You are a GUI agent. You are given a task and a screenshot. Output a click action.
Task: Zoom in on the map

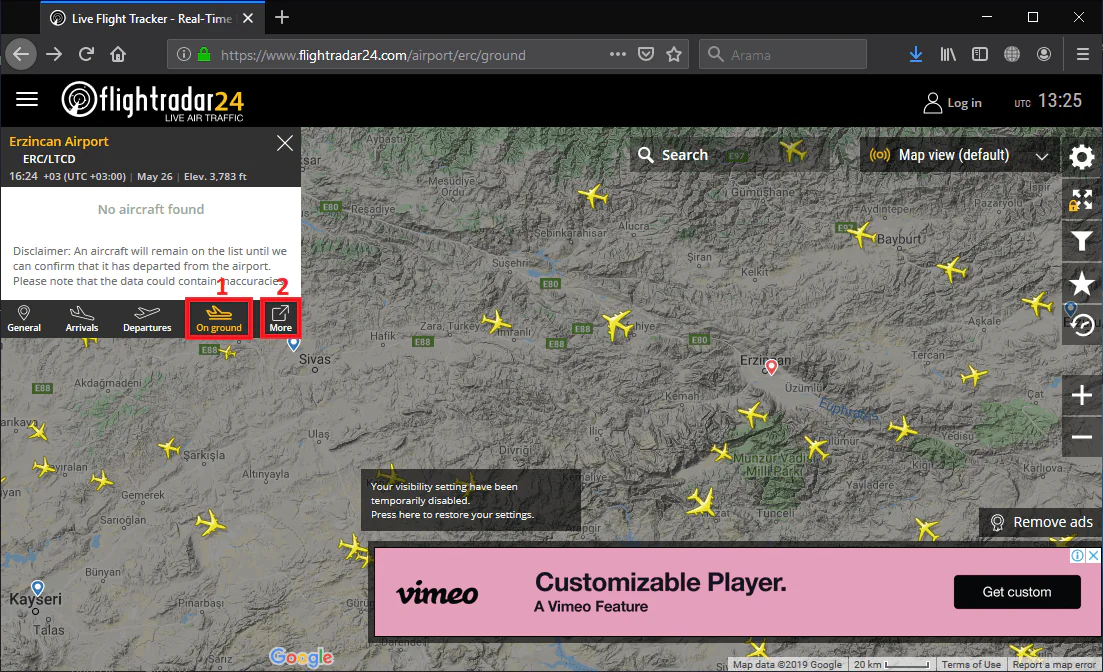[x=1081, y=396]
